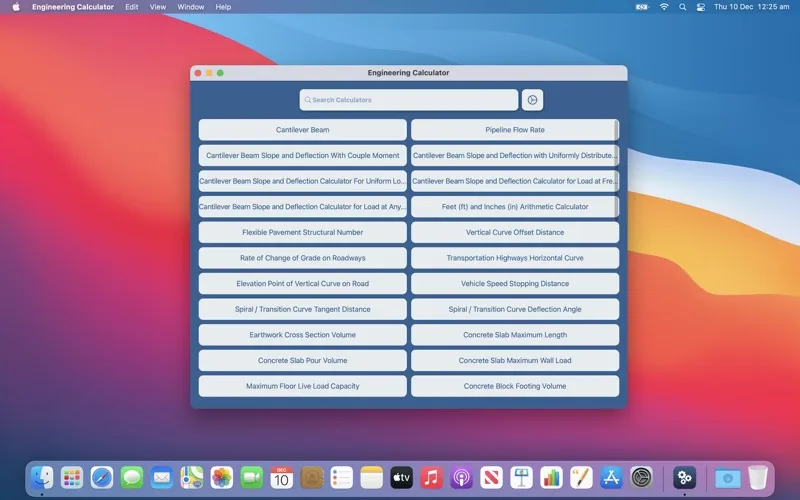
Task: Open the Apple menu
Action: point(15,7)
